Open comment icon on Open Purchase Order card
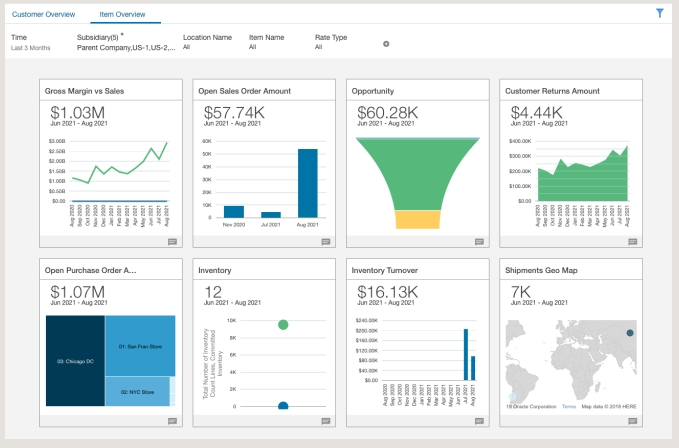 [x=172, y=422]
